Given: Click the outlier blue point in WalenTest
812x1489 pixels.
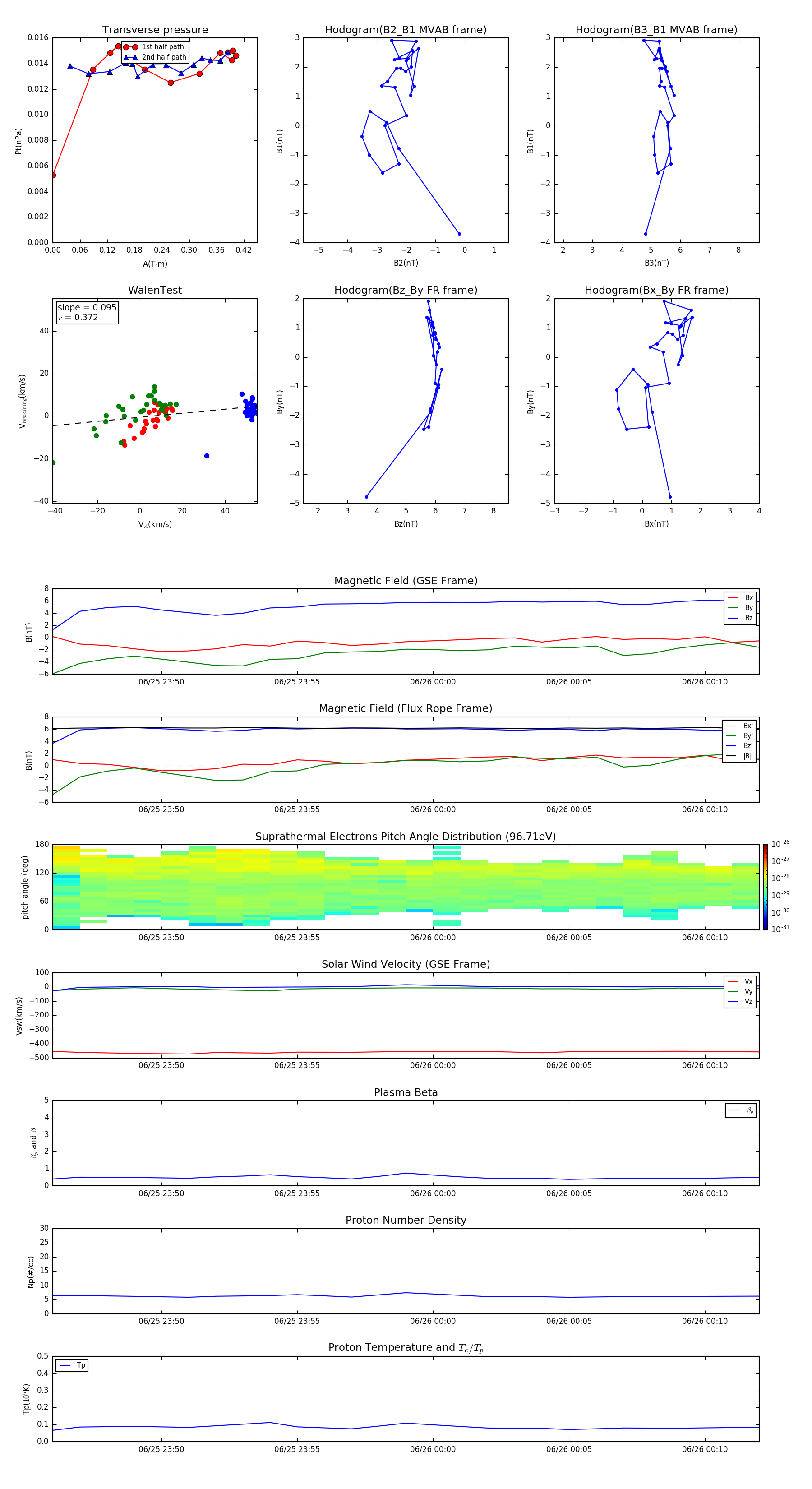Looking at the screenshot, I should (207, 456).
